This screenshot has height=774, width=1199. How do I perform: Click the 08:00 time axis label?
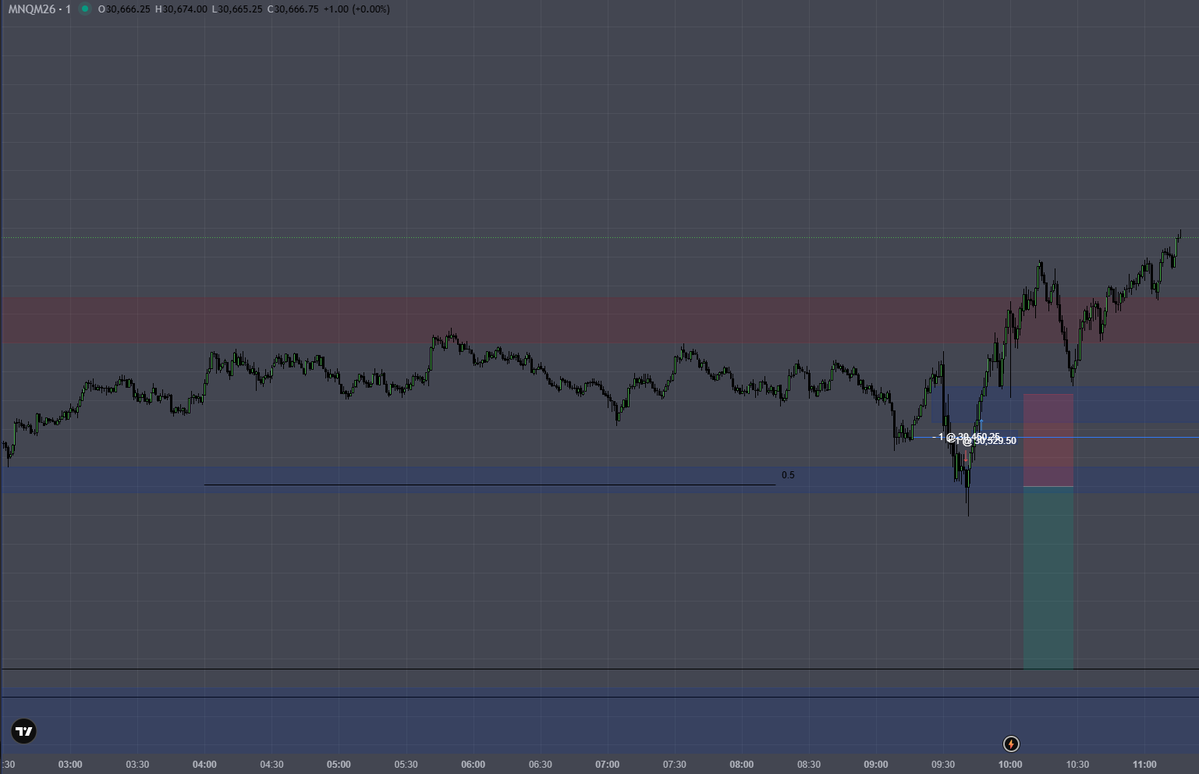[742, 764]
